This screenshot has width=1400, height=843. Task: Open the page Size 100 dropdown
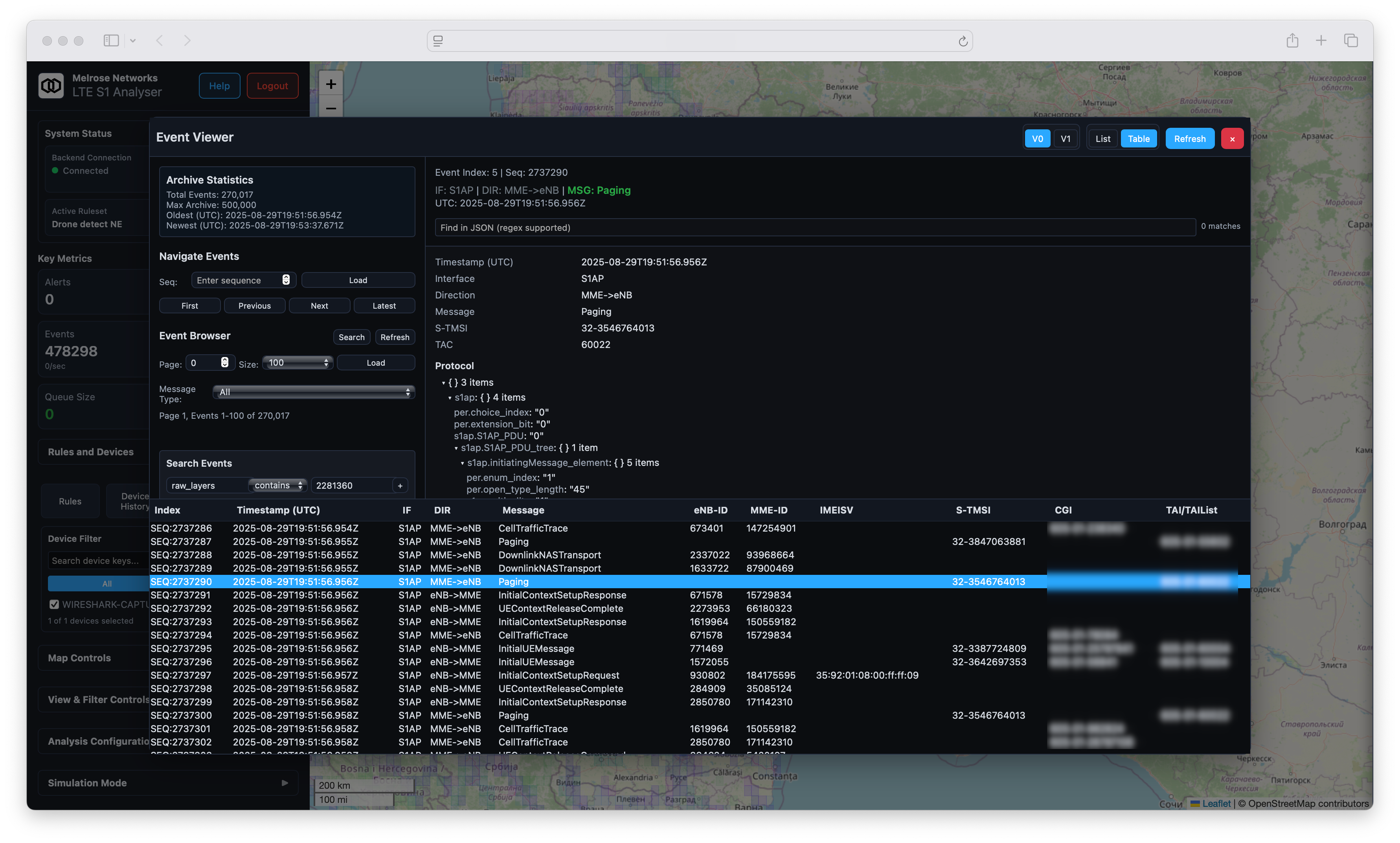pos(298,363)
